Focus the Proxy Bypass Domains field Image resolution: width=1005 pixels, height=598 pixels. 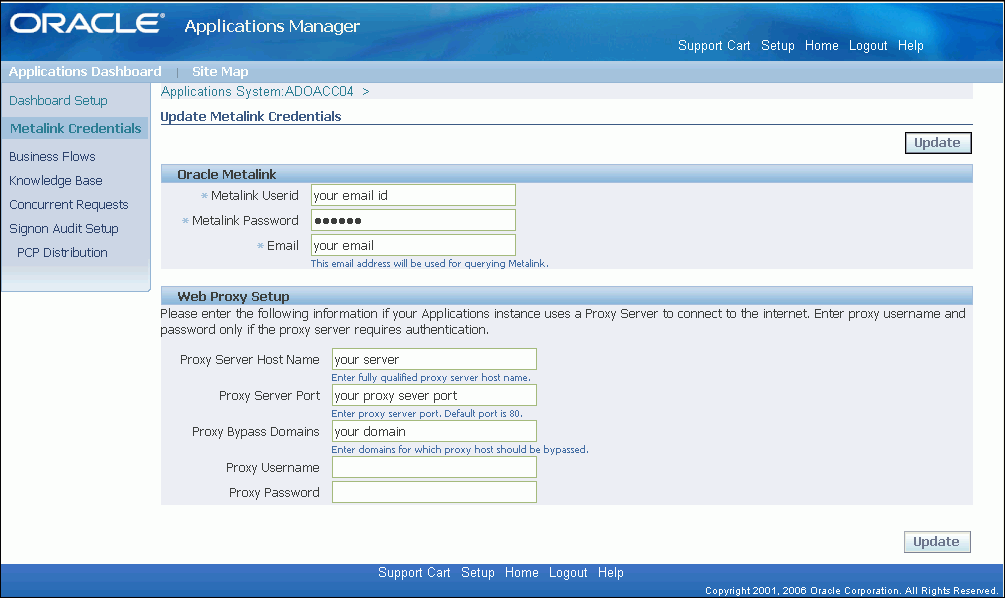tap(434, 431)
